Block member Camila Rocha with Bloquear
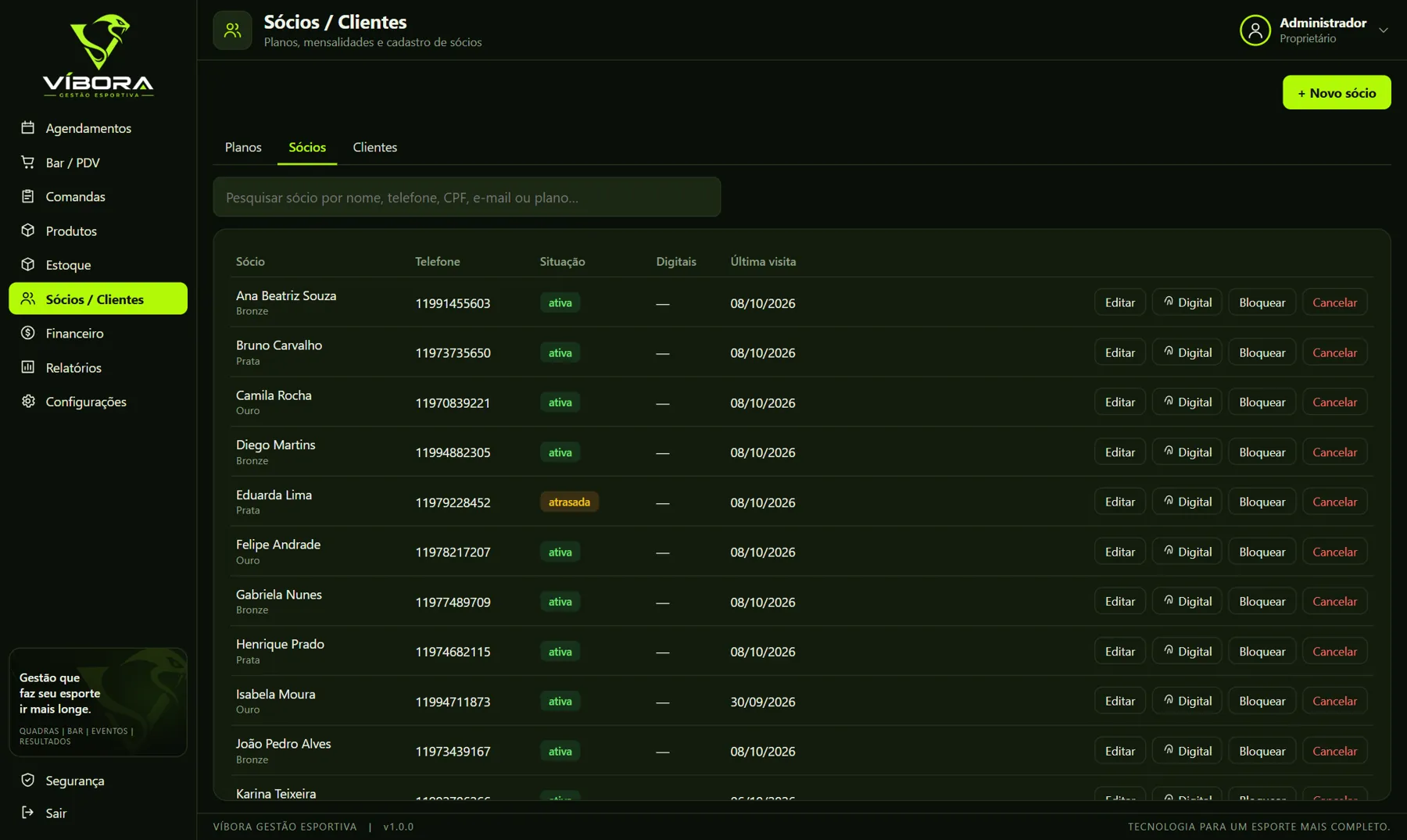Viewport: 1407px width, 840px height. 1262,402
